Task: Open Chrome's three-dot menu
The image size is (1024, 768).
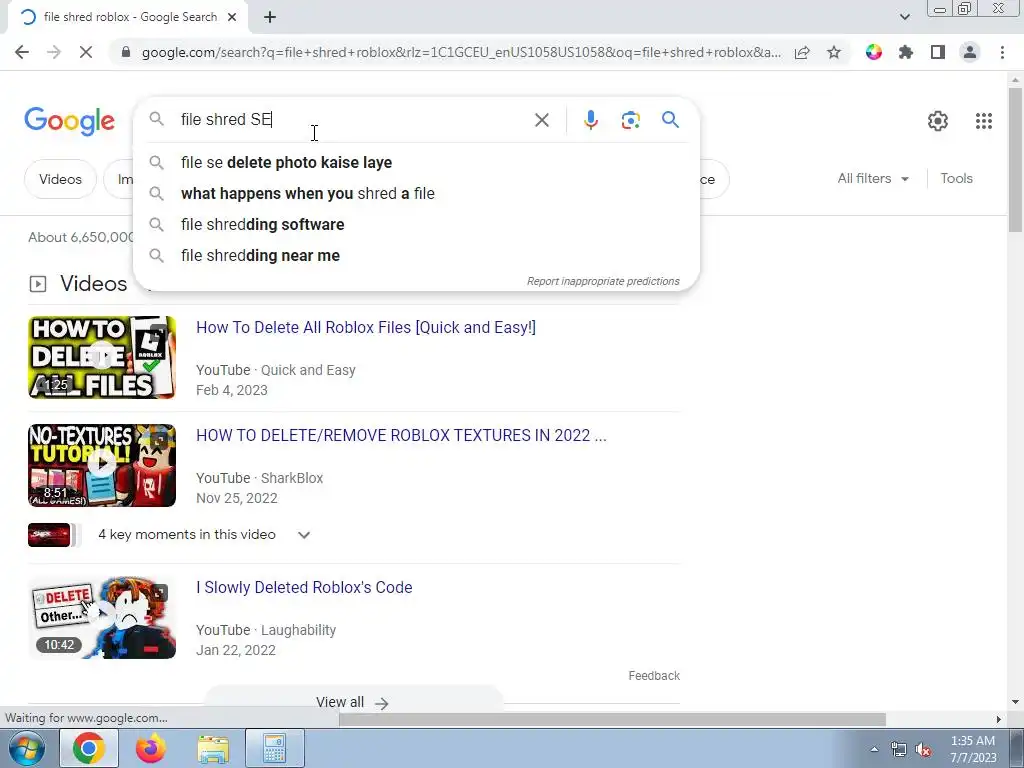Action: point(1002,52)
